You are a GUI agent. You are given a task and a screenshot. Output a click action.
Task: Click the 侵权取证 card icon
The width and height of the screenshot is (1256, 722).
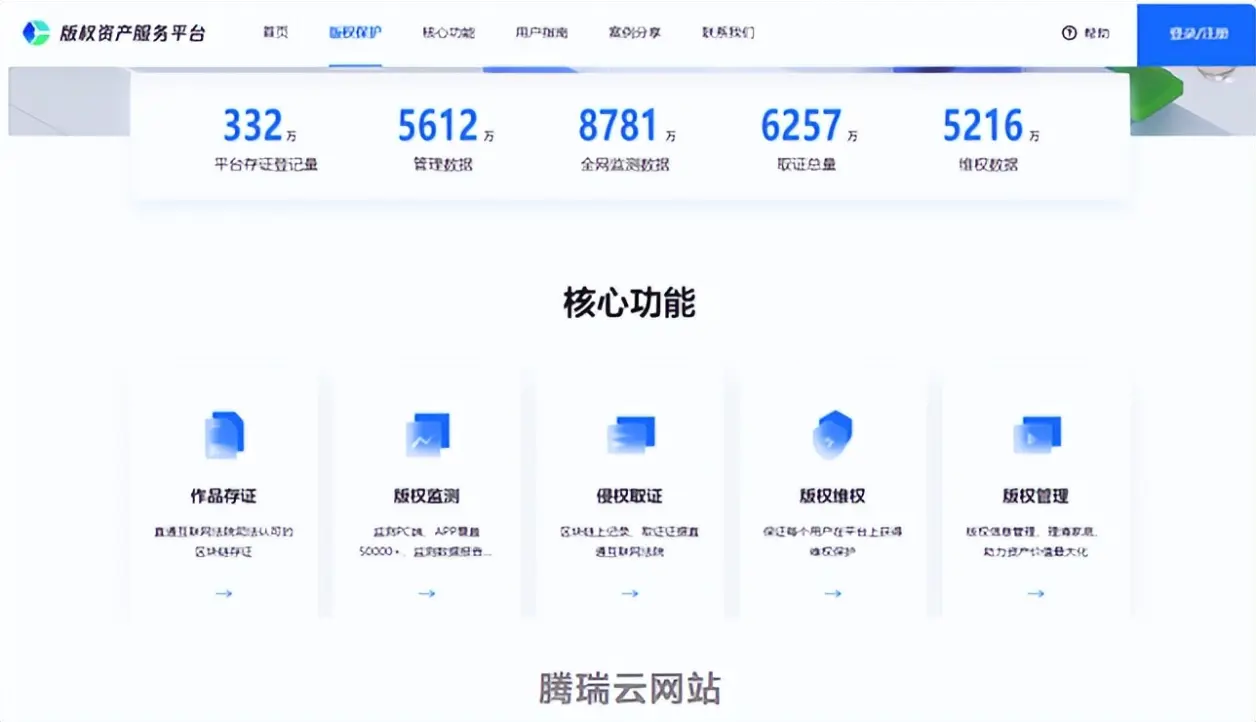pyautogui.click(x=630, y=435)
